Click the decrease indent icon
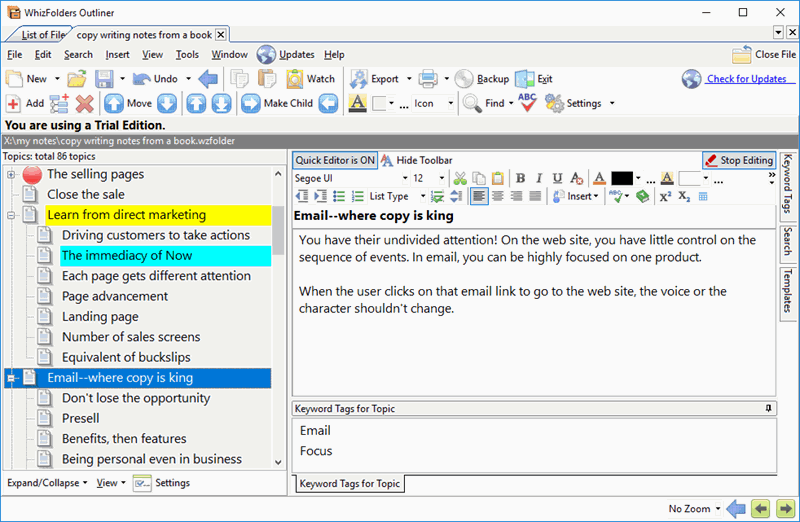The image size is (800, 522). (302, 196)
